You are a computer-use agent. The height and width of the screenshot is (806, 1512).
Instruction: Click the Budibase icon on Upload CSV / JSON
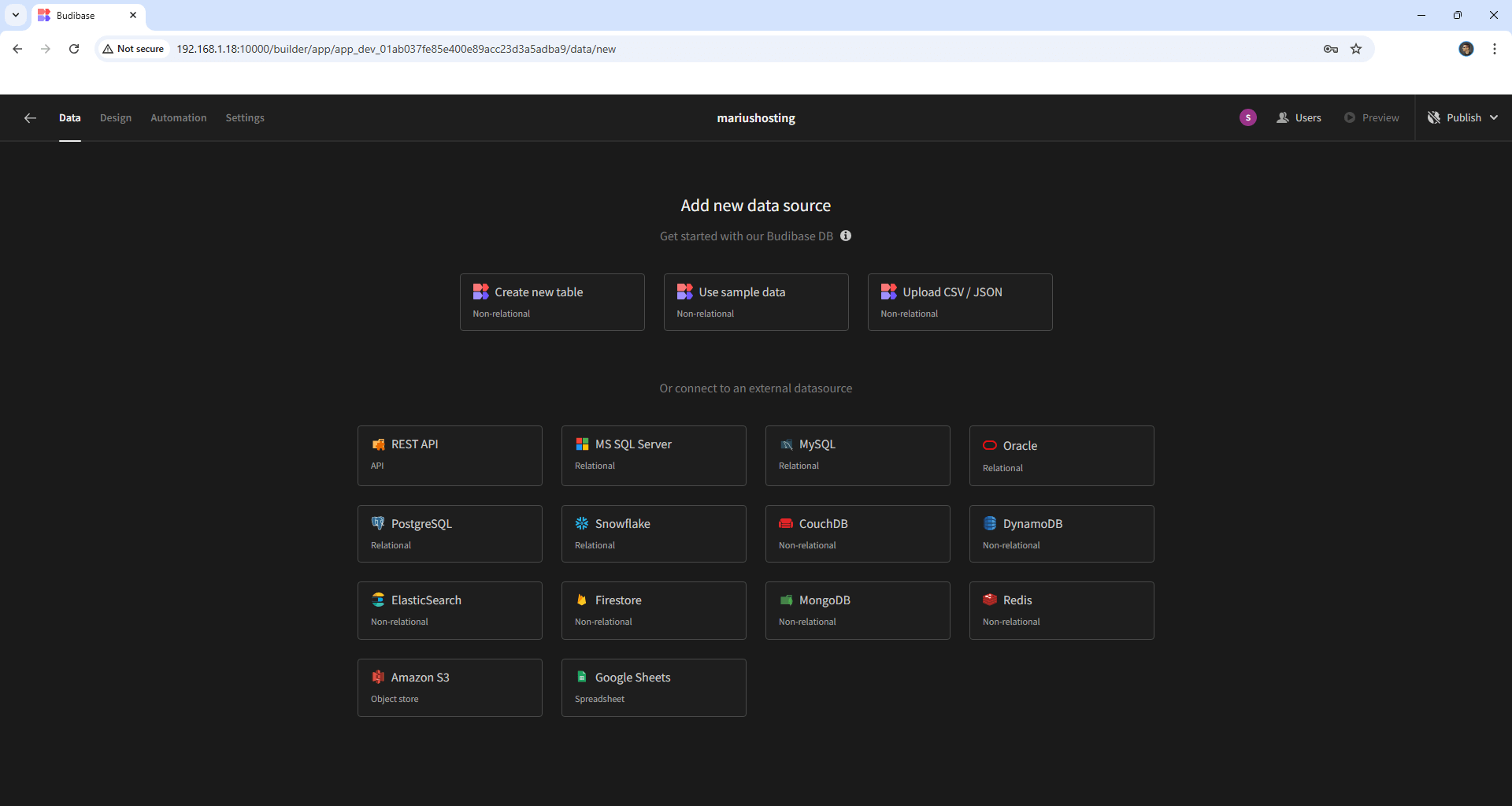tap(888, 292)
